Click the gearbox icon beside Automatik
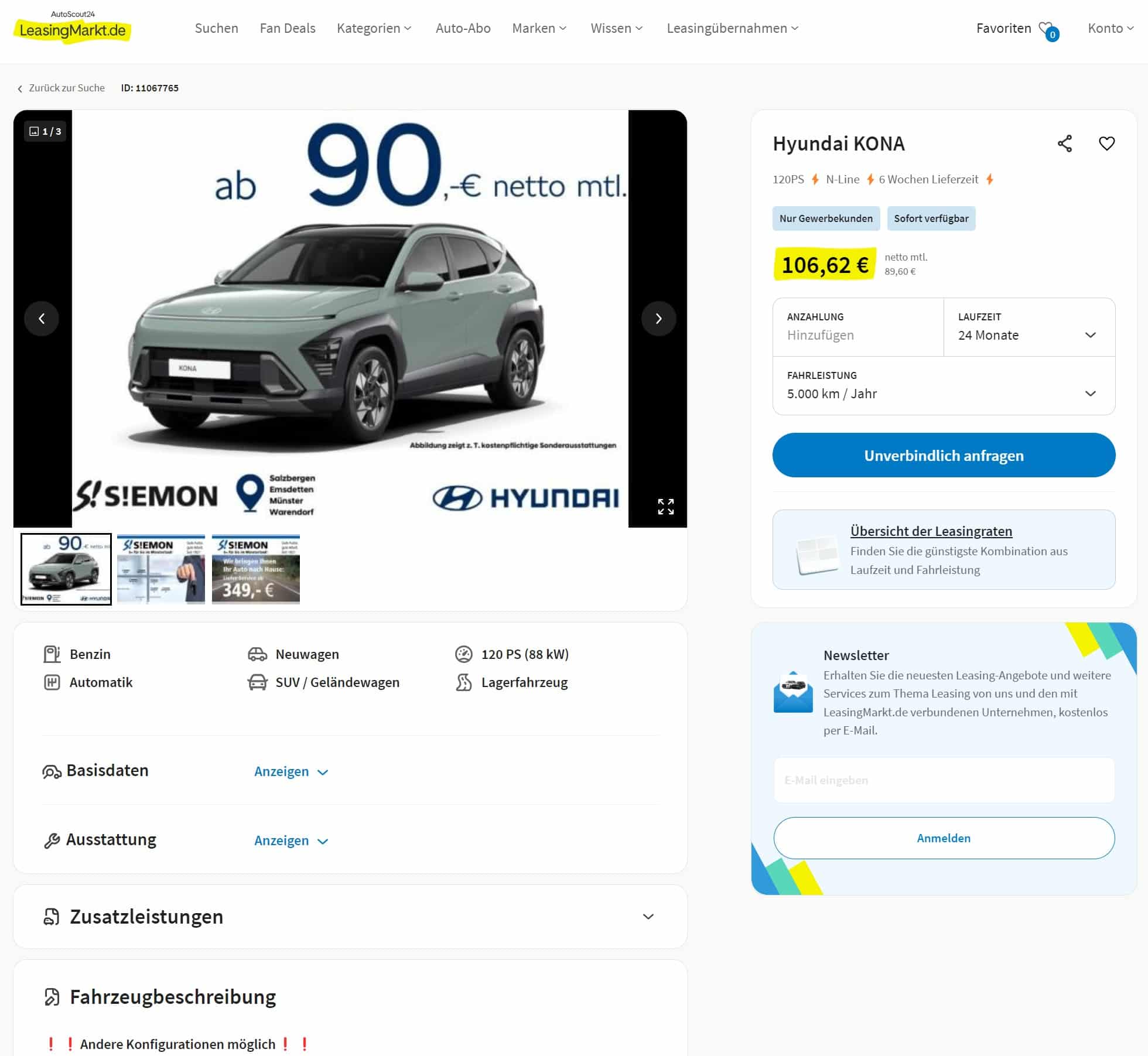The width and height of the screenshot is (1148, 1056). click(x=52, y=682)
